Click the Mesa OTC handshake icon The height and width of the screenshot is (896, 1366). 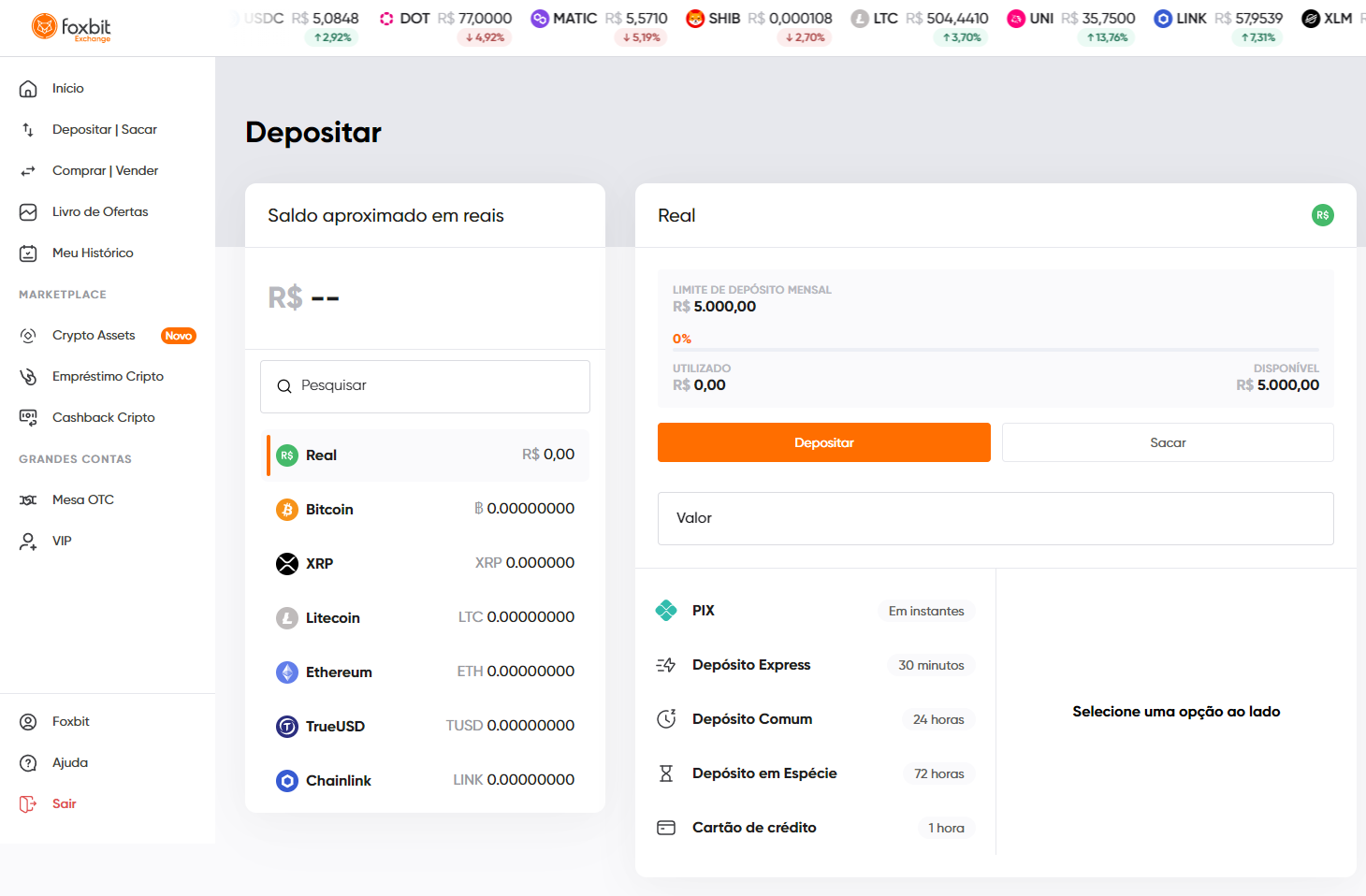pos(28,500)
